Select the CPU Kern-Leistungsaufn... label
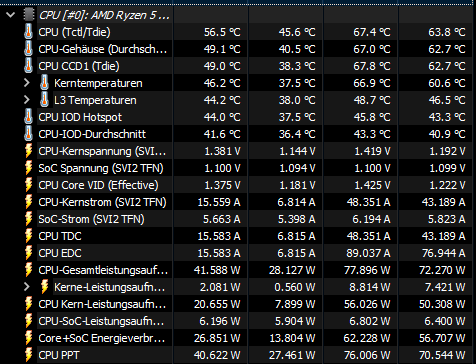The height and width of the screenshot is (364, 476). pos(102,304)
